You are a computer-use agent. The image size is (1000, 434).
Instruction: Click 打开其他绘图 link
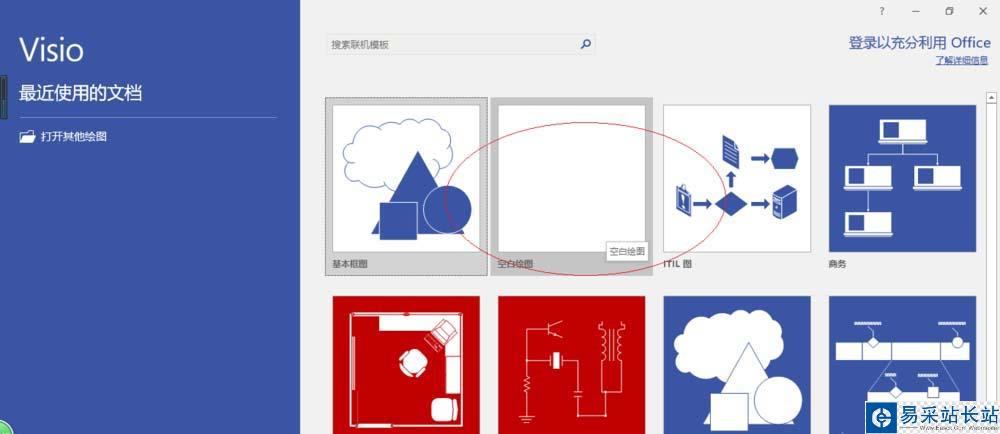click(74, 136)
